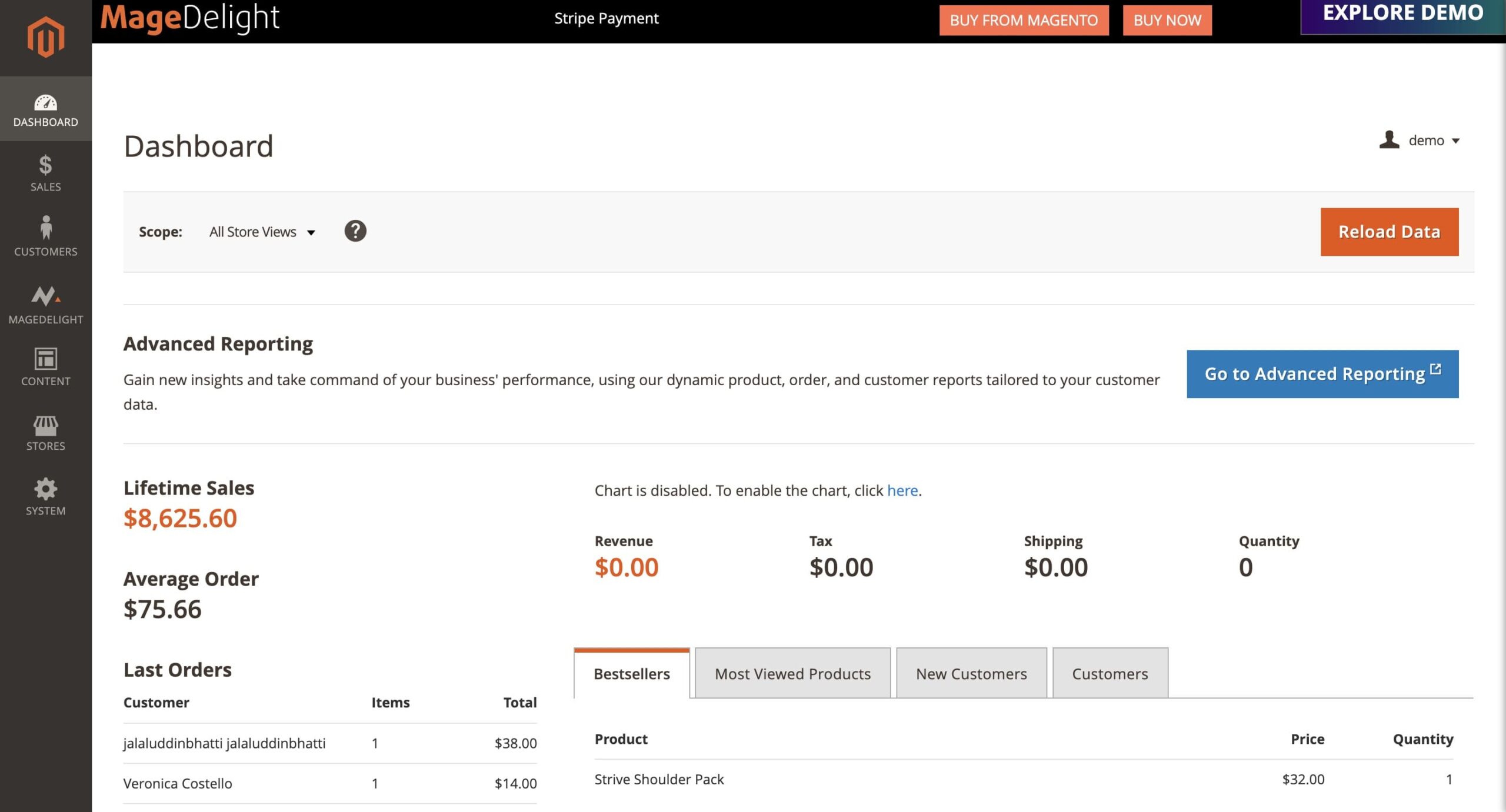
Task: Click the Last Orders heading
Action: (x=178, y=670)
